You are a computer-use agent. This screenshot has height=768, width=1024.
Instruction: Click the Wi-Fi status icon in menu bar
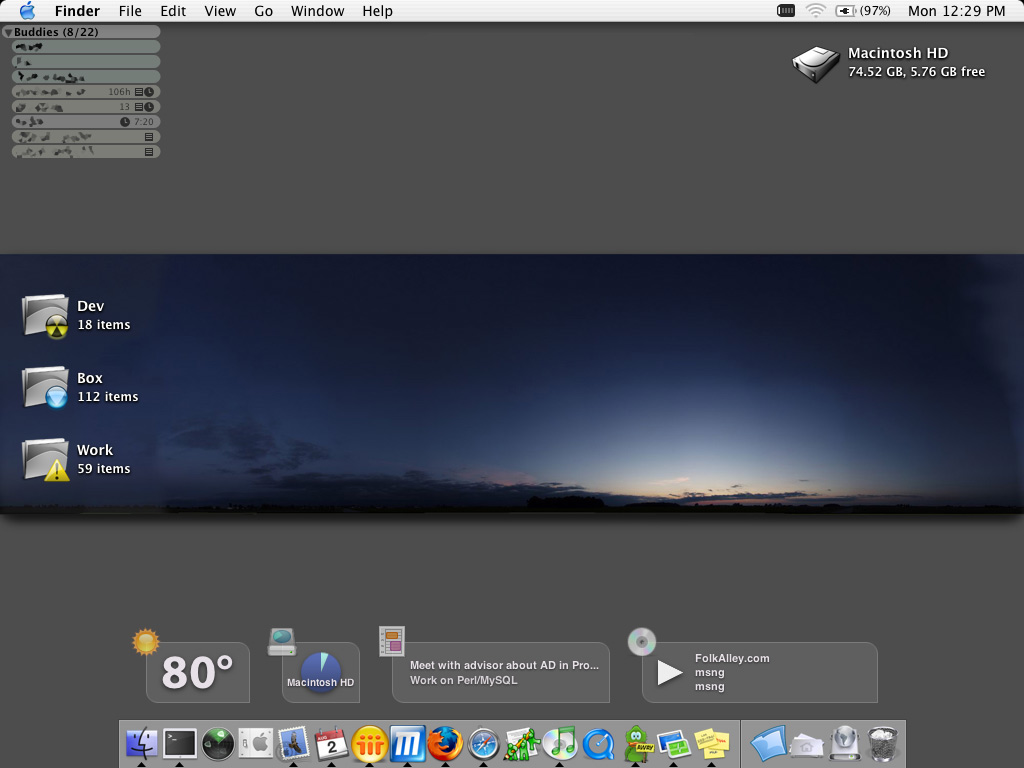[x=816, y=10]
